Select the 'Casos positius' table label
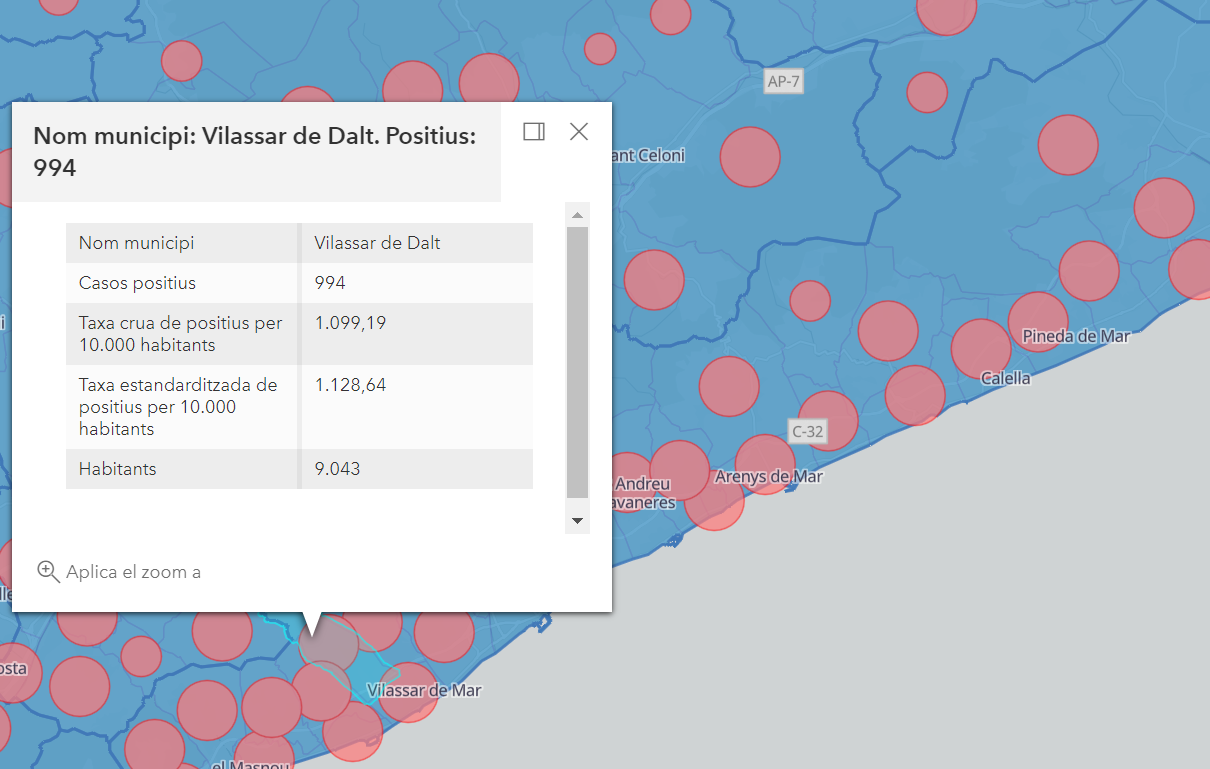The width and height of the screenshot is (1210, 769). pos(137,283)
